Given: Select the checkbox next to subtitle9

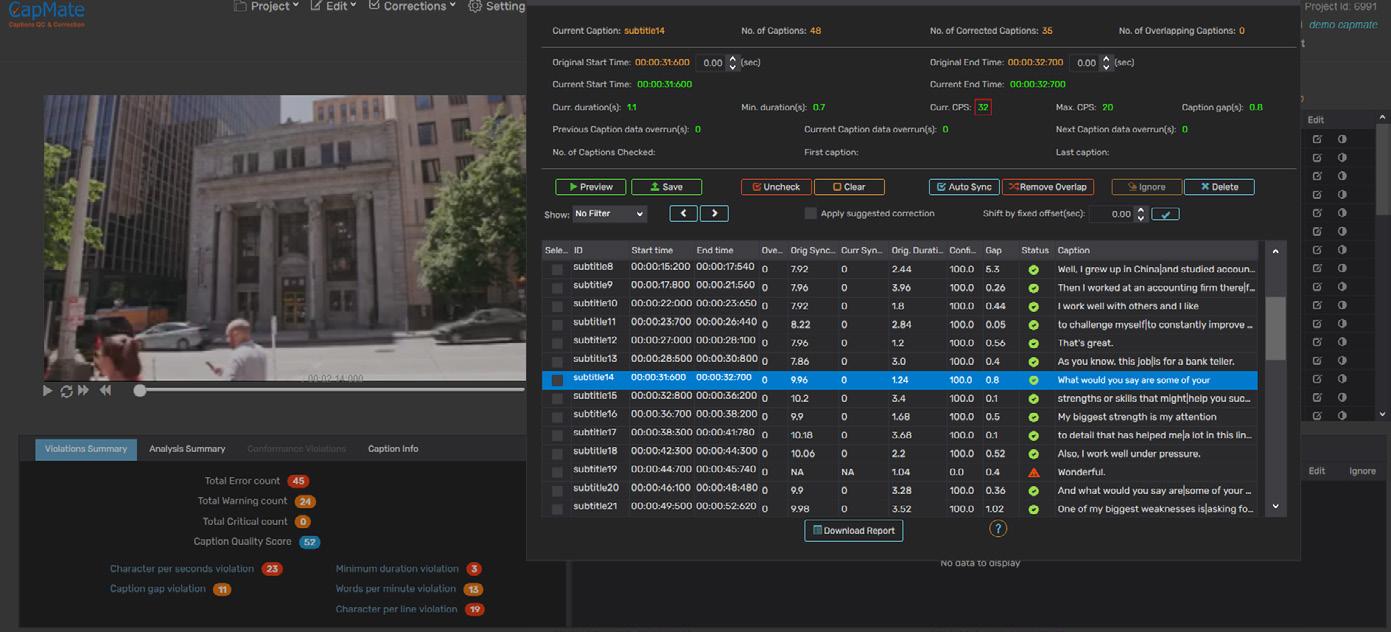Looking at the screenshot, I should [557, 288].
